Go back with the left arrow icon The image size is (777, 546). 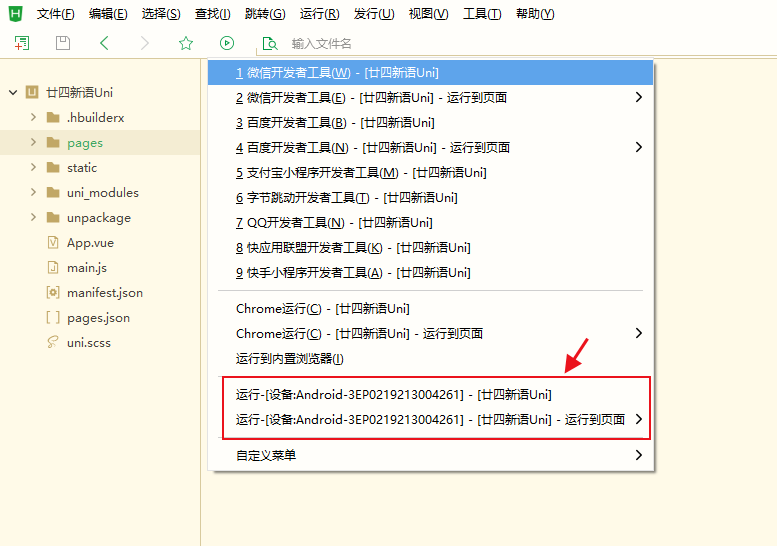(104, 43)
